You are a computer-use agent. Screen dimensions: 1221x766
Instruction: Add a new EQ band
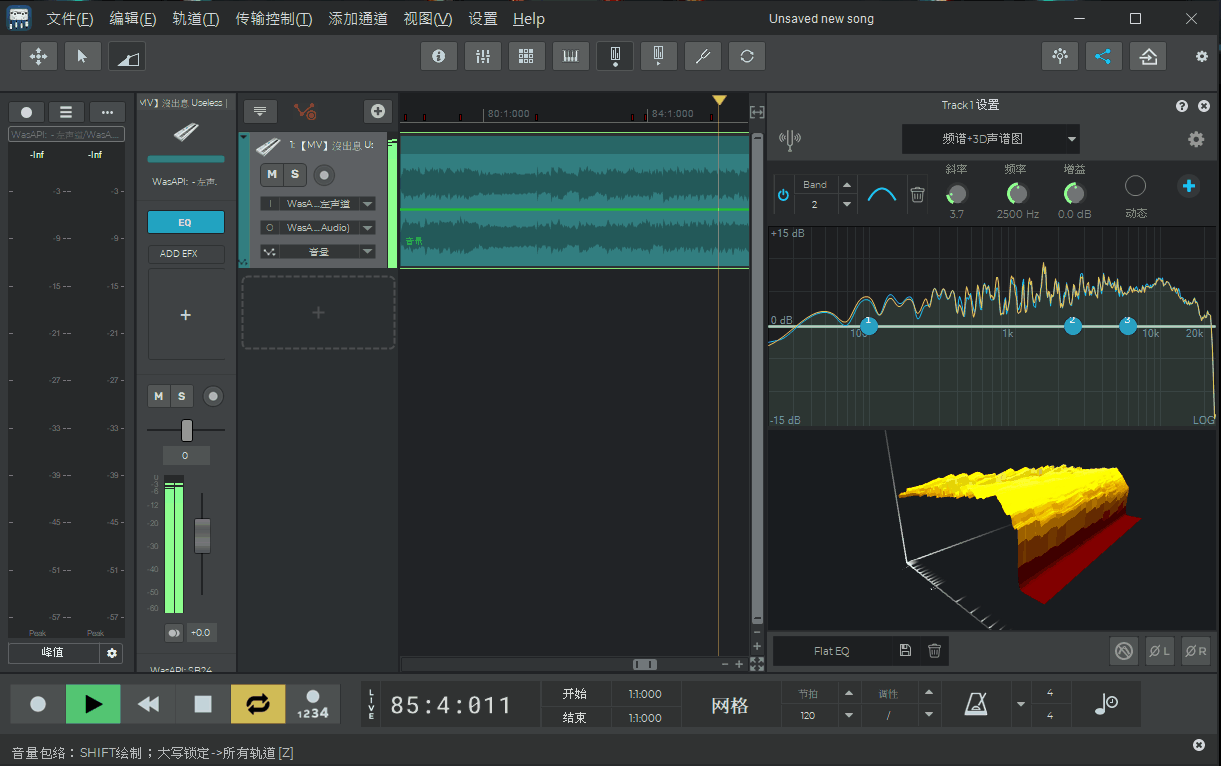point(1188,186)
